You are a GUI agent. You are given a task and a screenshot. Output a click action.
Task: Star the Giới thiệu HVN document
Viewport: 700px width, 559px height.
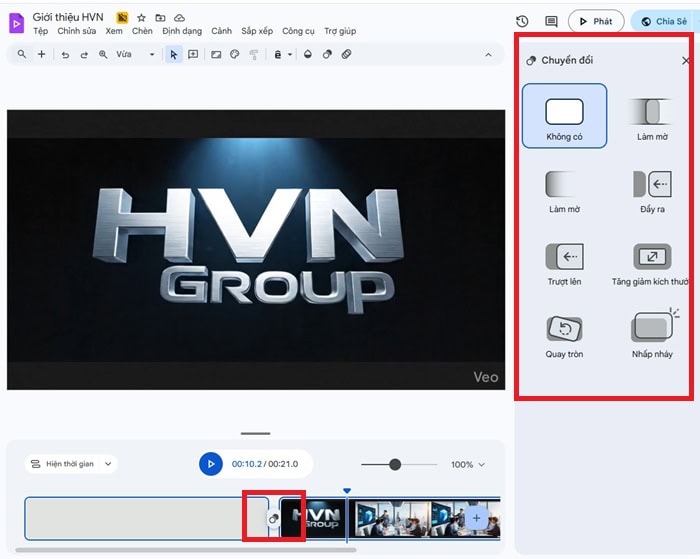point(141,18)
